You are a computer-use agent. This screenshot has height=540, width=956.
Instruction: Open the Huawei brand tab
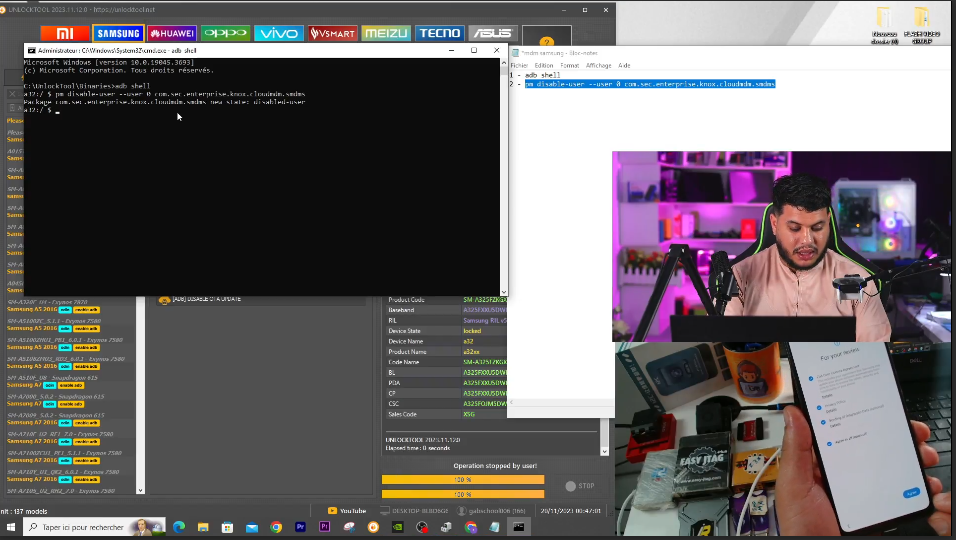(x=172, y=33)
